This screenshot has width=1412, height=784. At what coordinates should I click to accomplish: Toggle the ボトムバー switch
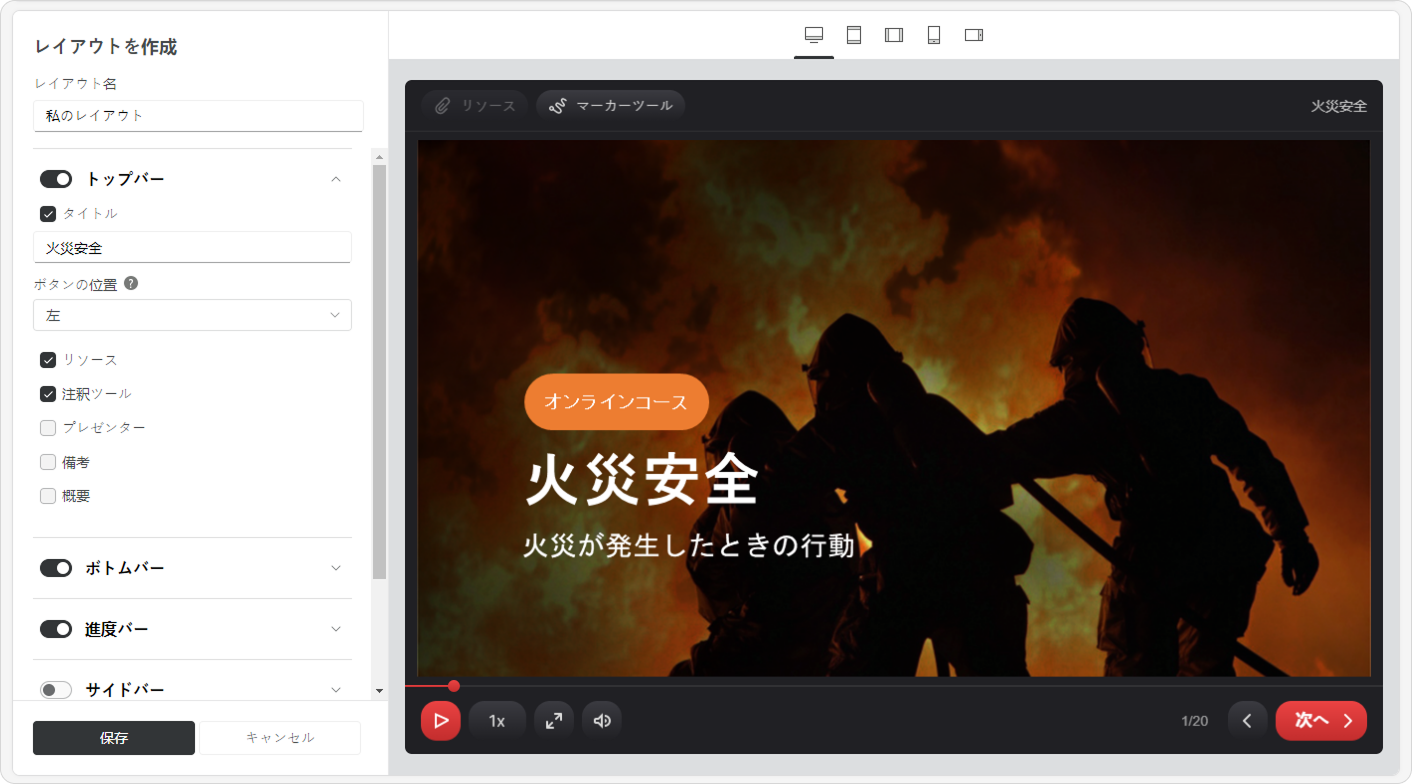[56, 568]
